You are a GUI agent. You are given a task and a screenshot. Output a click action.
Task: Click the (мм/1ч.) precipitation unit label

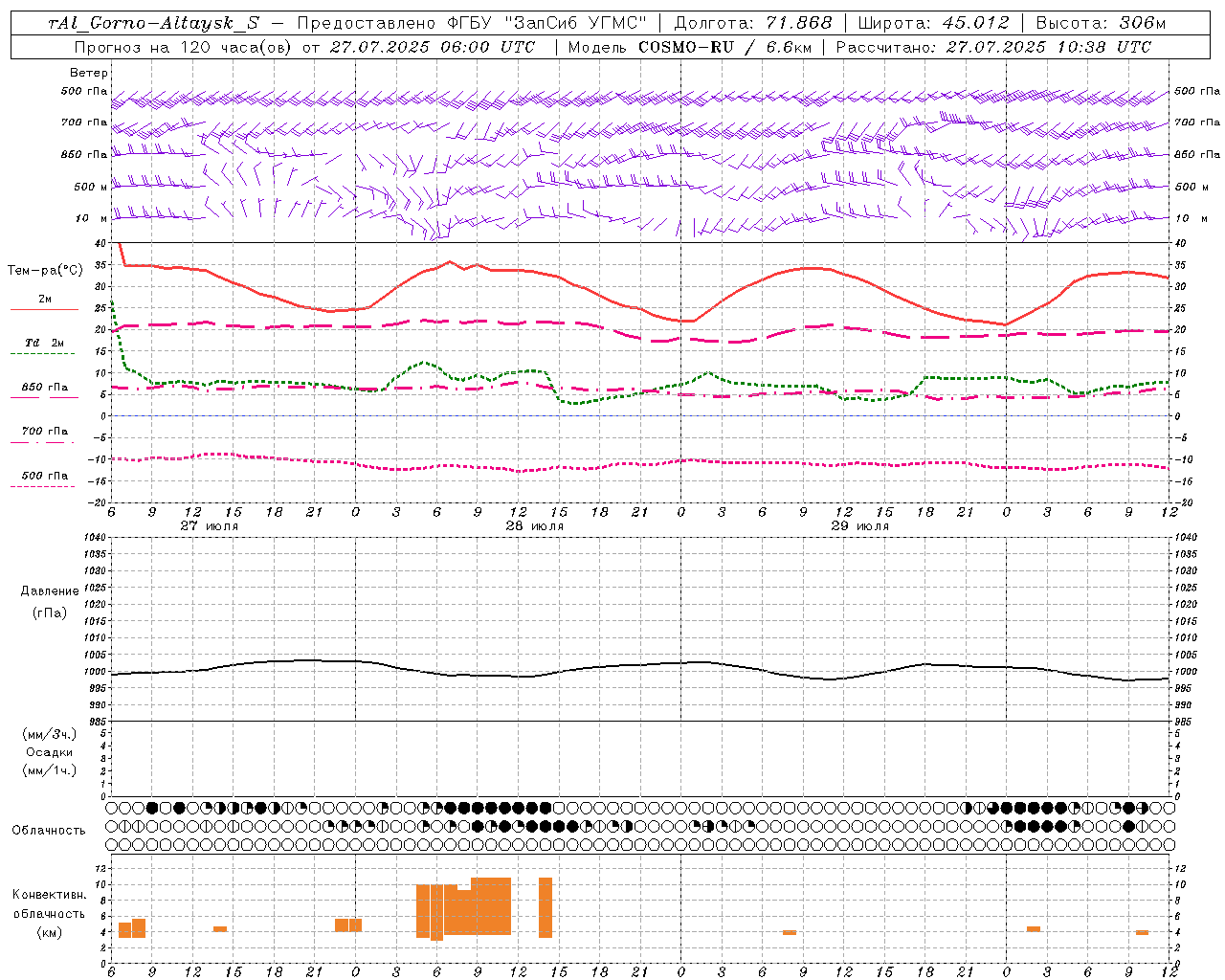(50, 770)
